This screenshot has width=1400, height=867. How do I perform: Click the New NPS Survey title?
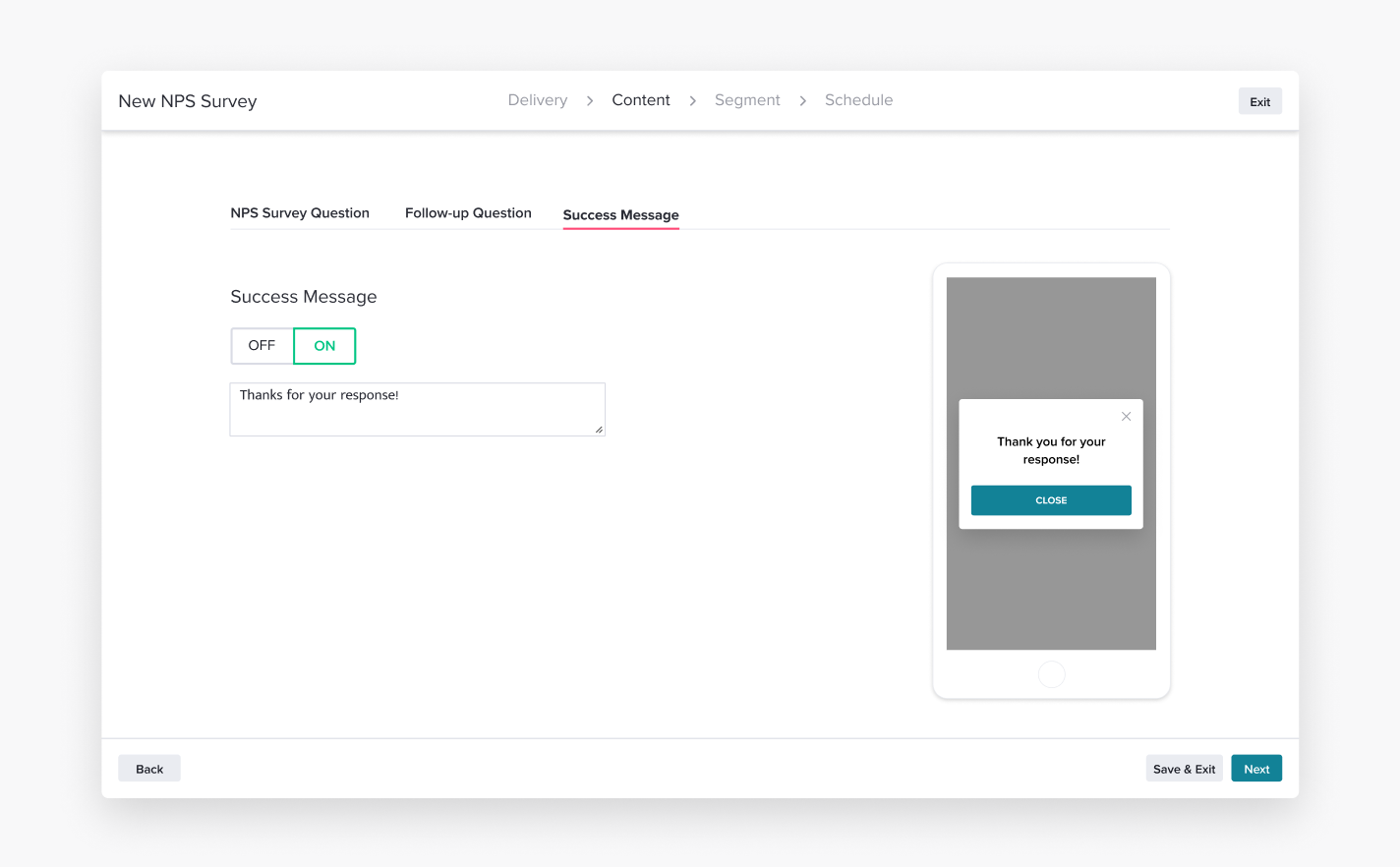click(x=188, y=101)
